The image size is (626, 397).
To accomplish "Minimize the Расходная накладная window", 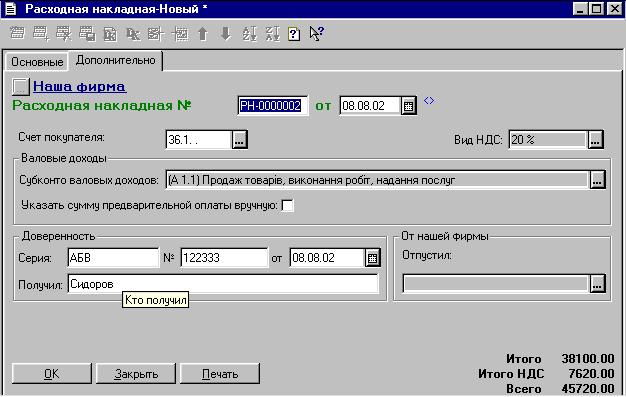I will pos(580,9).
